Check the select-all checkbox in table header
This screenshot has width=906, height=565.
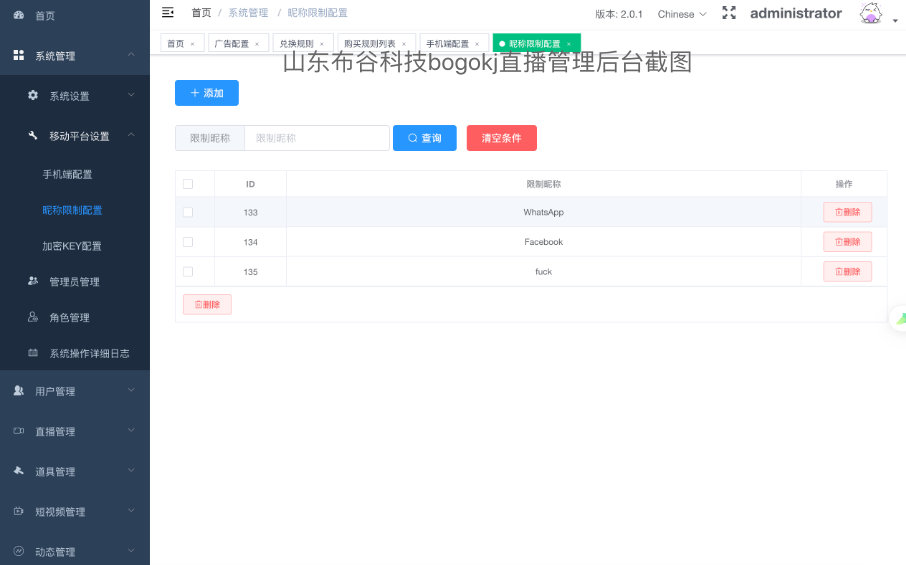point(188,184)
